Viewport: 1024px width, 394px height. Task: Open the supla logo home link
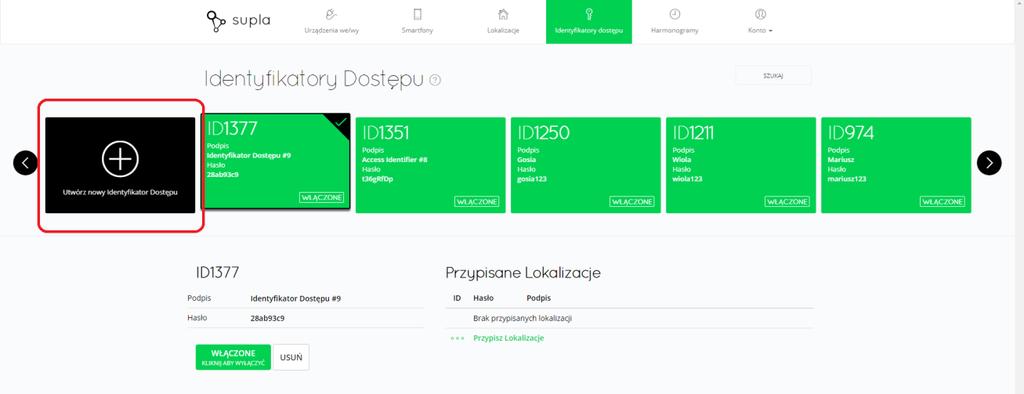[238, 21]
